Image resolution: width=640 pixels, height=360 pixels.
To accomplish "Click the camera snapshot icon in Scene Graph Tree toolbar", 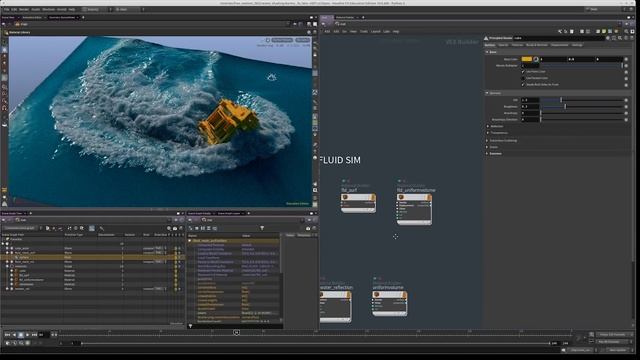I will [x=175, y=228].
